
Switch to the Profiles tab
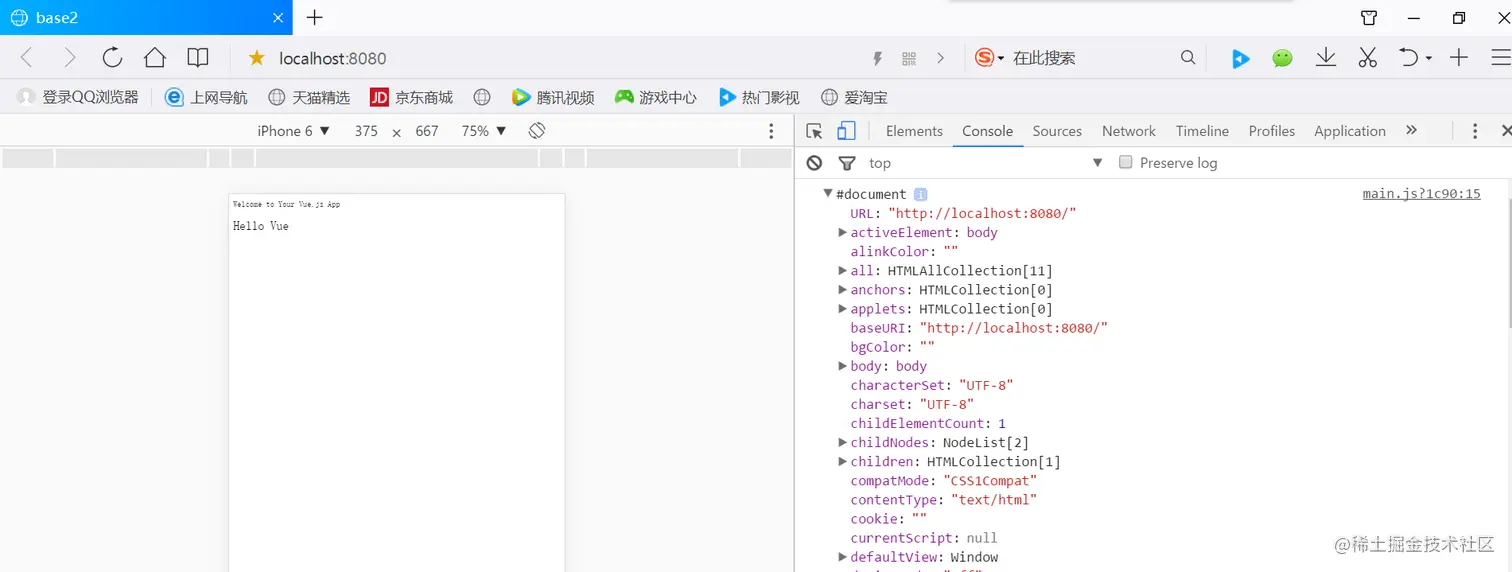[1272, 131]
